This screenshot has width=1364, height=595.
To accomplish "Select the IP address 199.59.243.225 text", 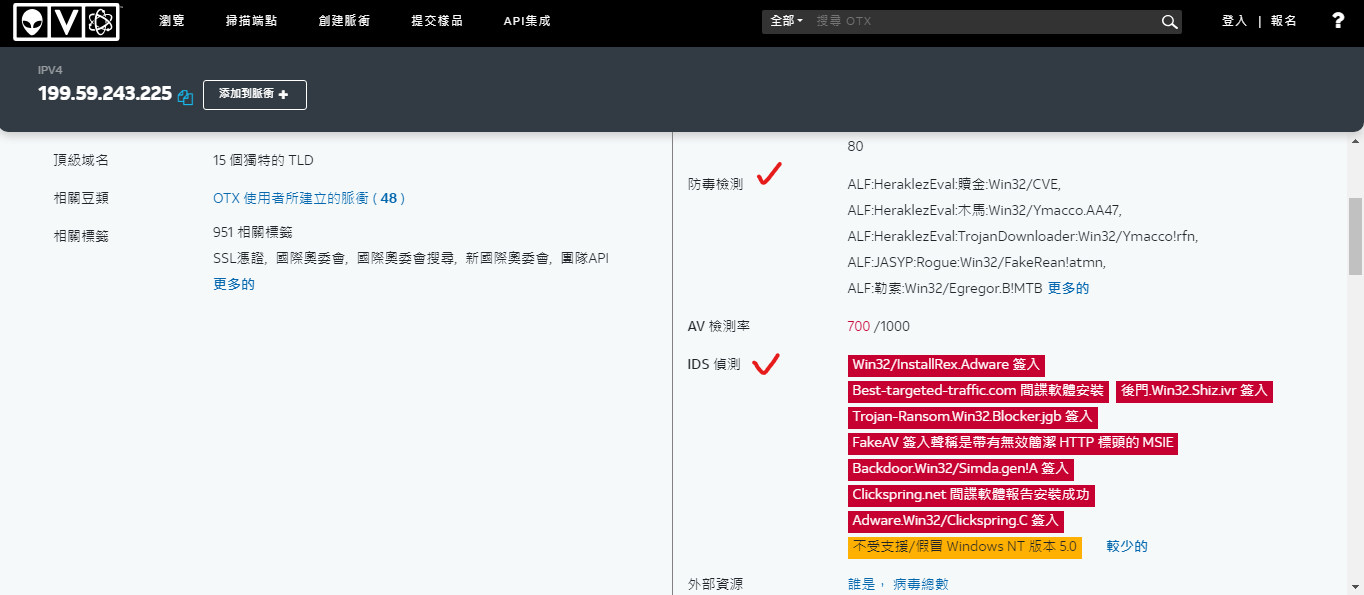I will pos(105,94).
